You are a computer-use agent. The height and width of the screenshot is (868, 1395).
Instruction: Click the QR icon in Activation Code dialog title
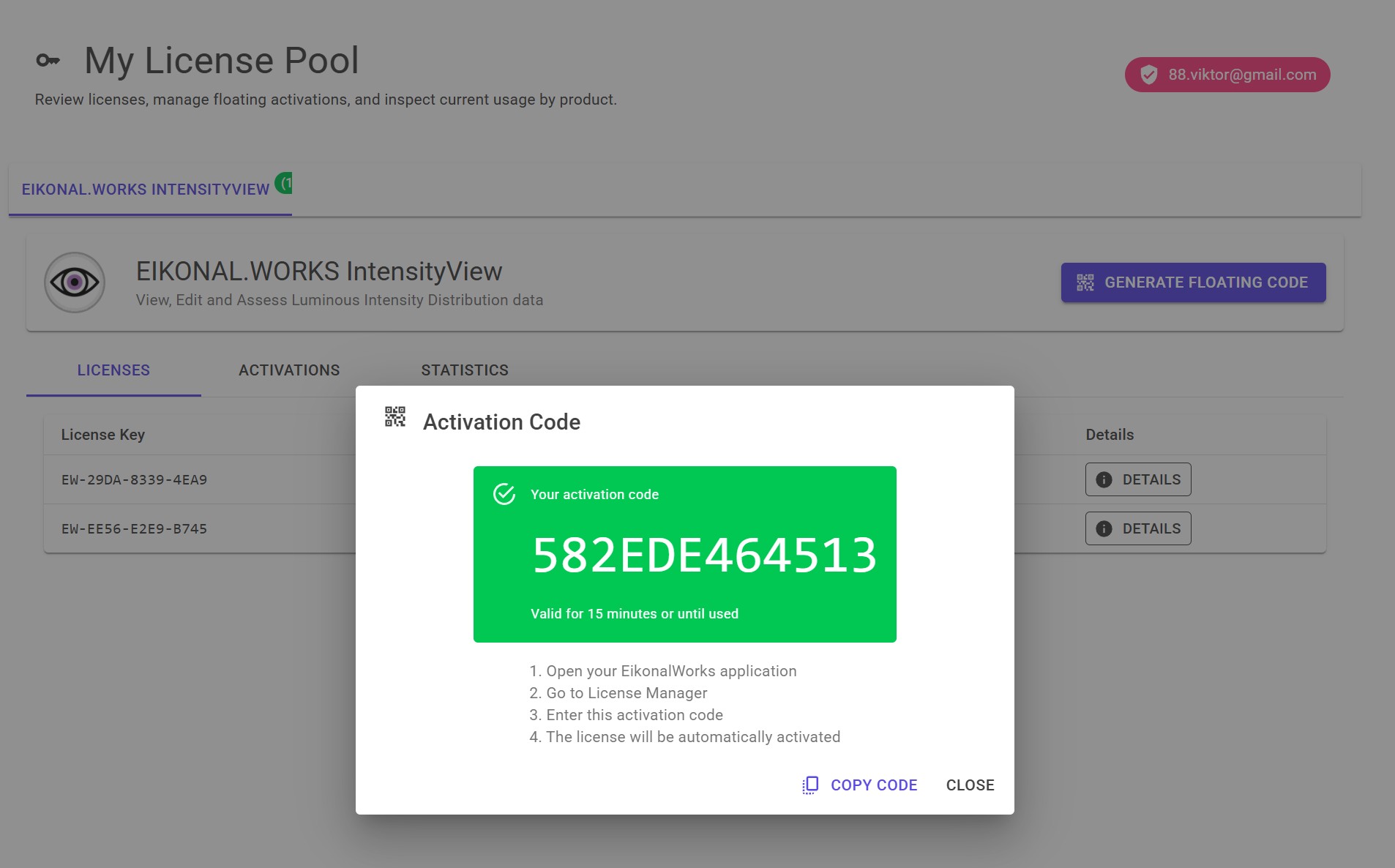pos(395,417)
